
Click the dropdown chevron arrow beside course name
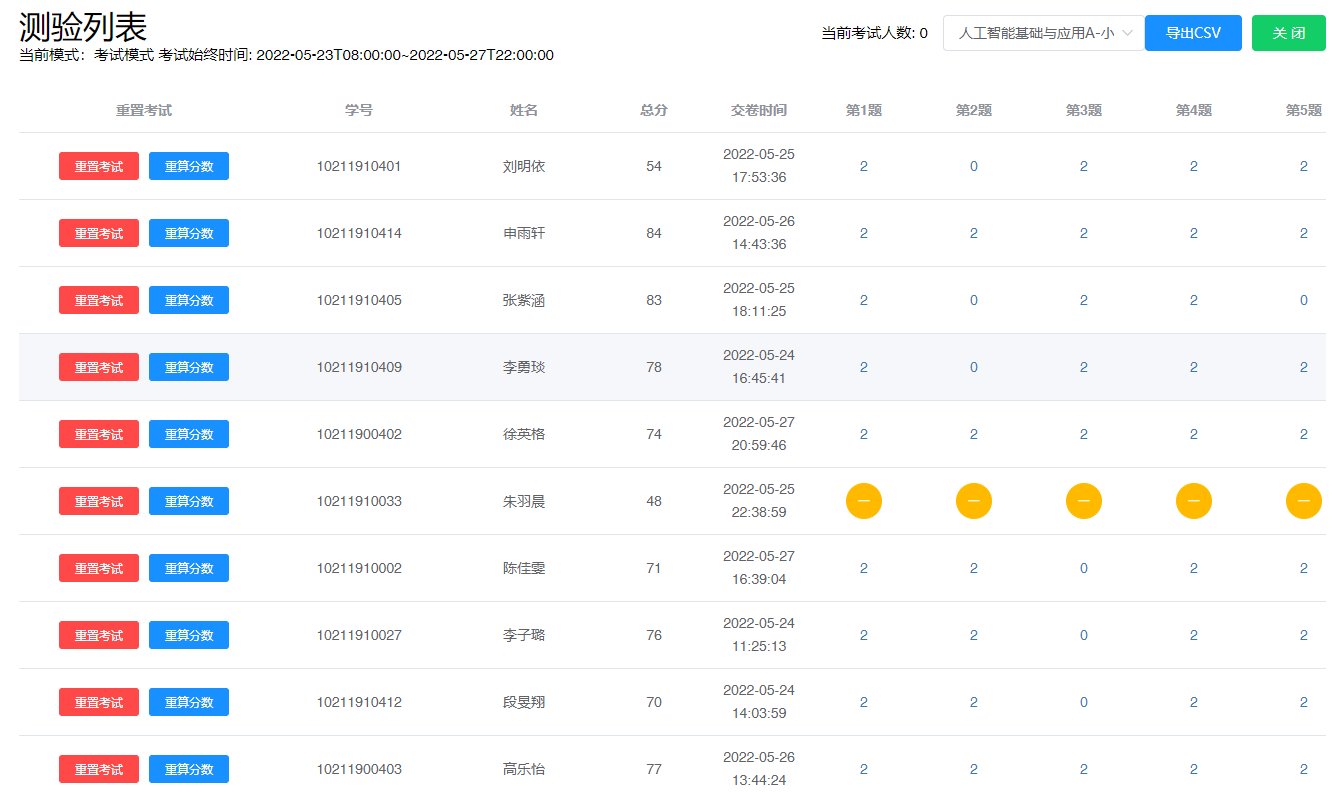point(1127,33)
